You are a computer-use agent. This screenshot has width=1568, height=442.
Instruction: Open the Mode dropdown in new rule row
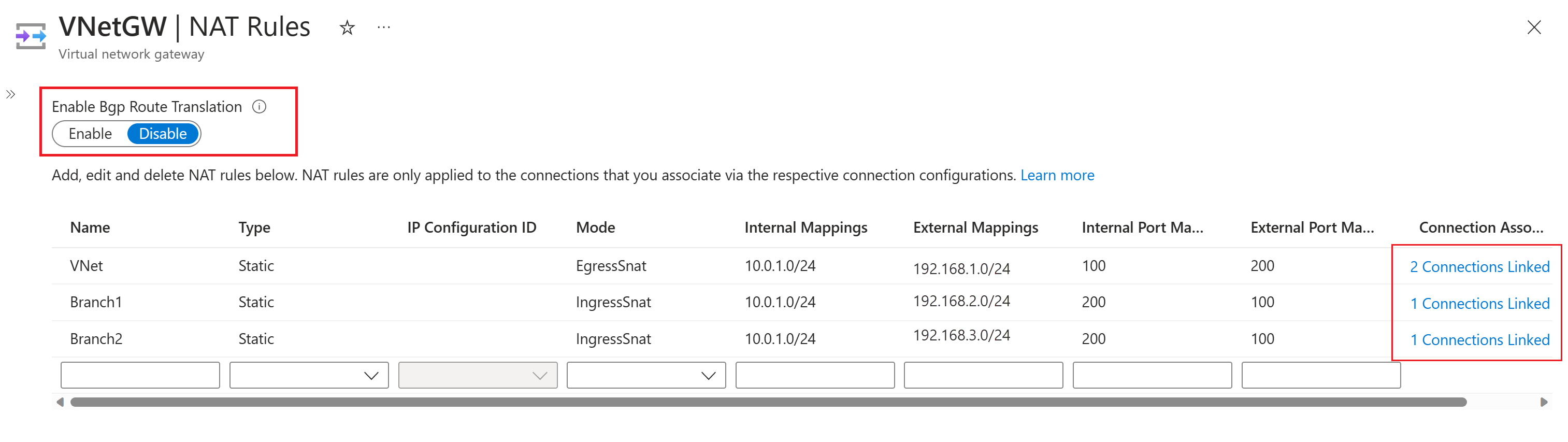(x=646, y=376)
